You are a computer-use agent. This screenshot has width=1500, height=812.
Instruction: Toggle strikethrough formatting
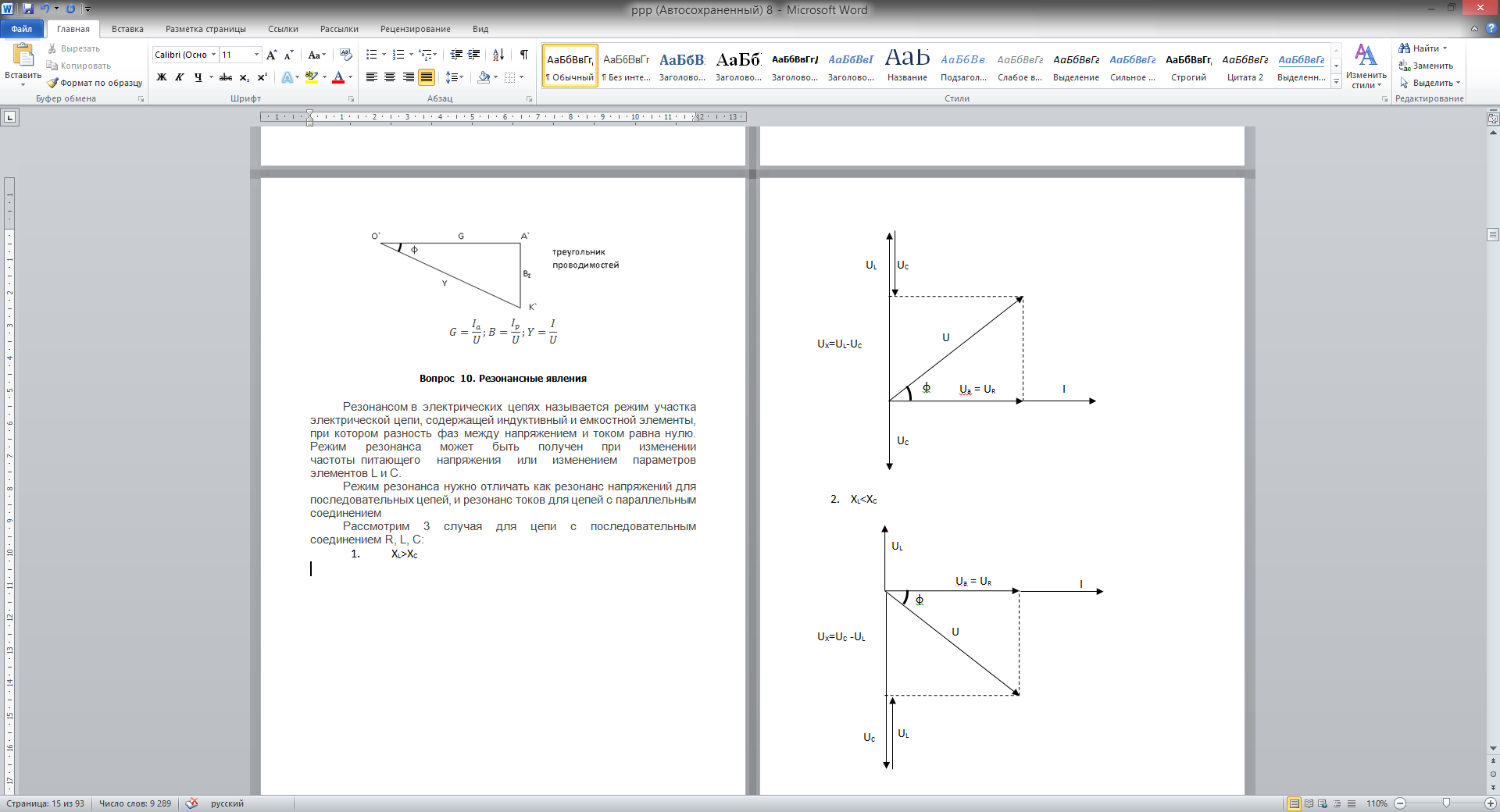coord(226,77)
